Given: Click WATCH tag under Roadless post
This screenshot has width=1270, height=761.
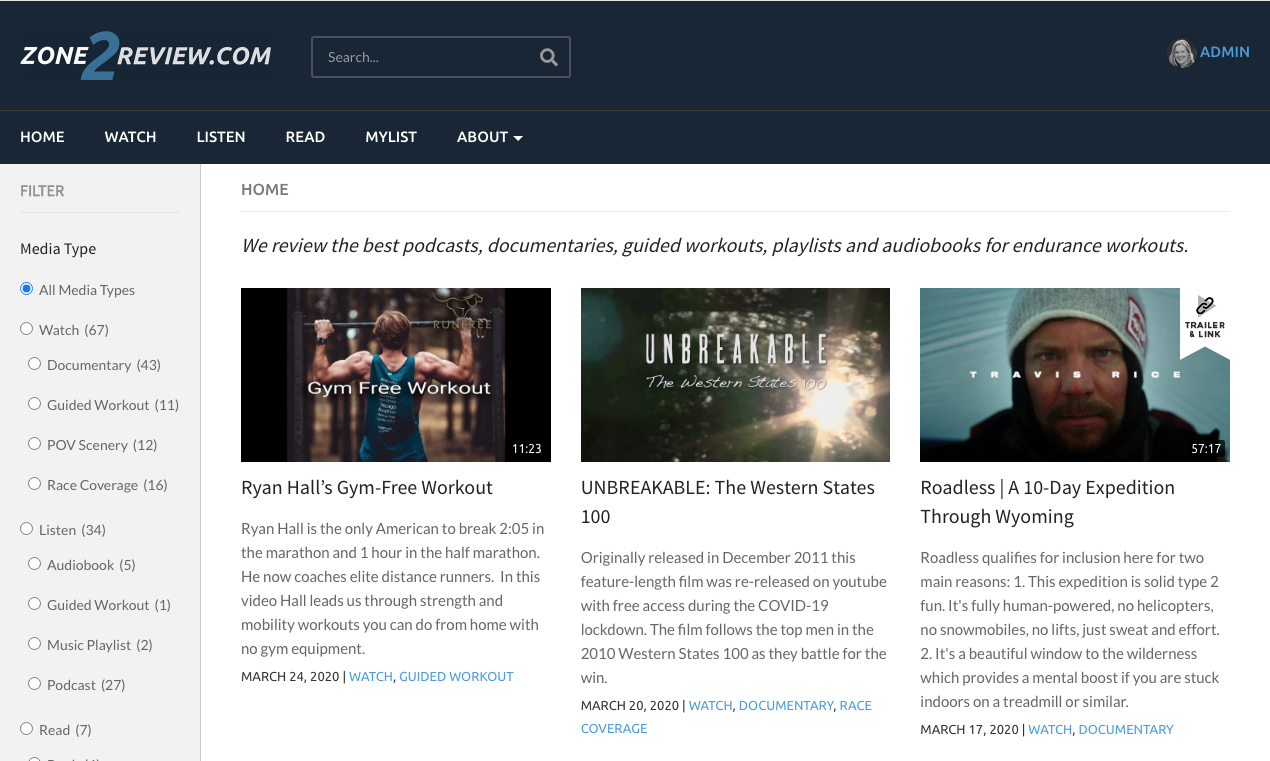Looking at the screenshot, I should point(1050,730).
